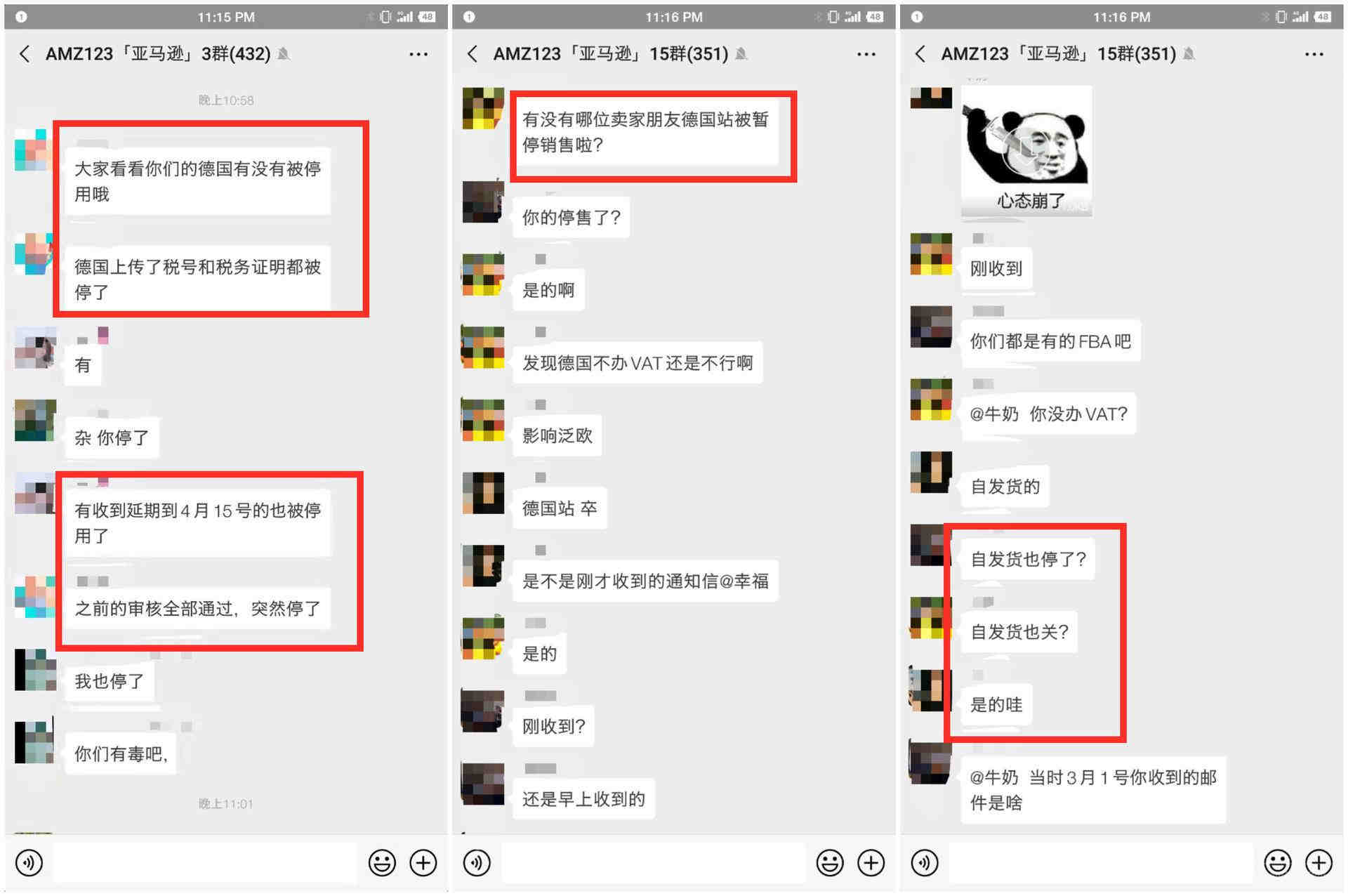Tap the 德国站 卒 message bubble
The image size is (1348, 896).
point(560,508)
